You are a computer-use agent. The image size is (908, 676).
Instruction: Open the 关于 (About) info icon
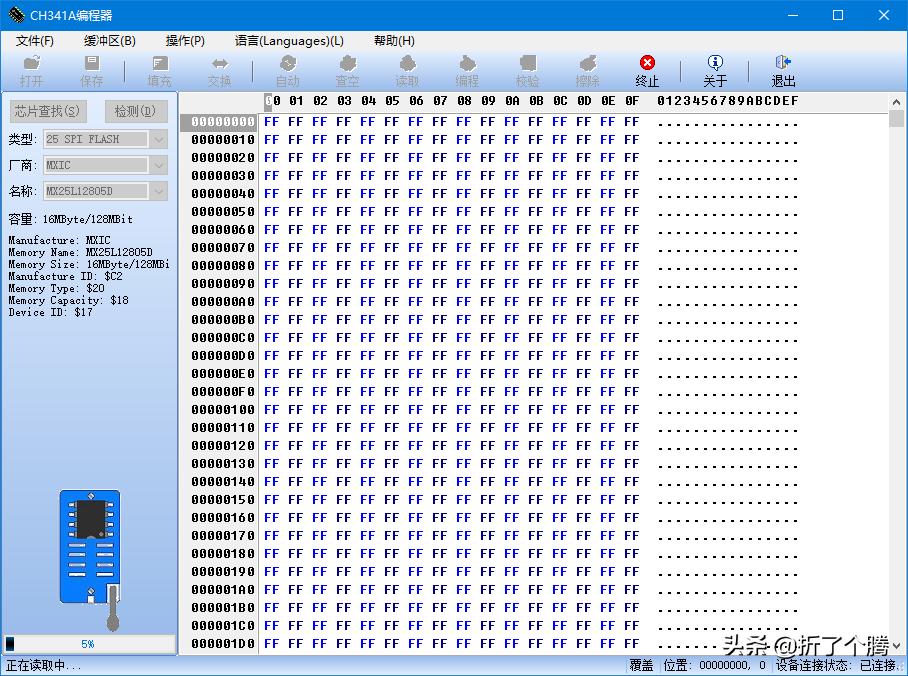tap(715, 71)
